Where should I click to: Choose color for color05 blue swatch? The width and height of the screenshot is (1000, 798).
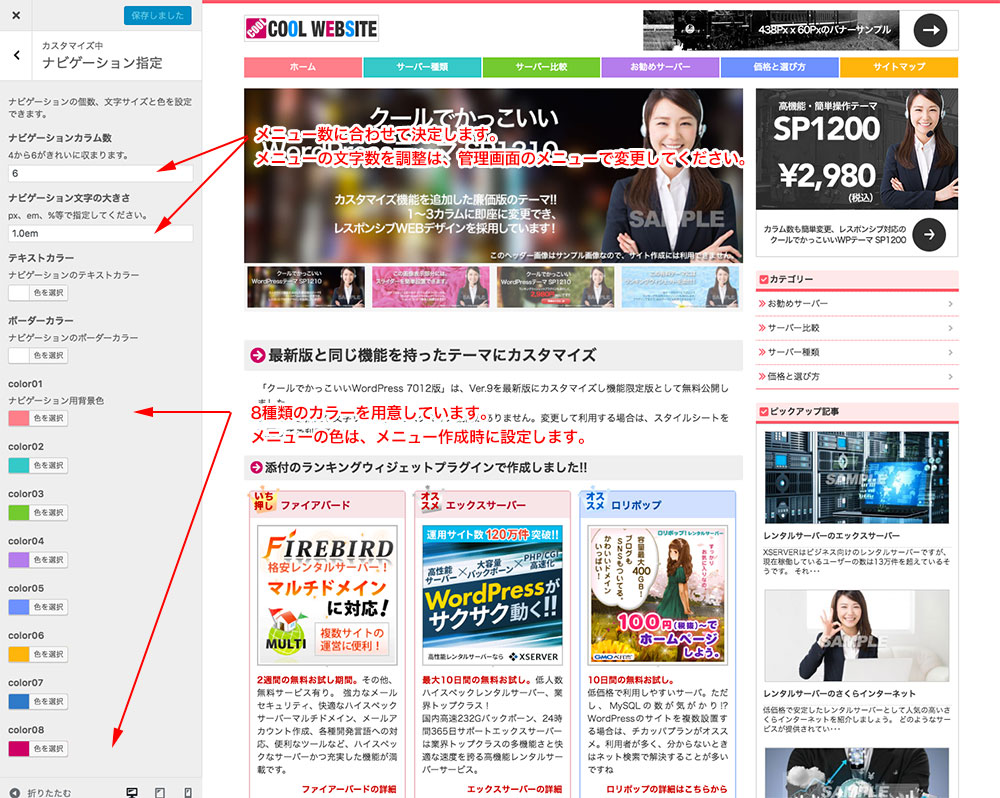click(x=38, y=607)
